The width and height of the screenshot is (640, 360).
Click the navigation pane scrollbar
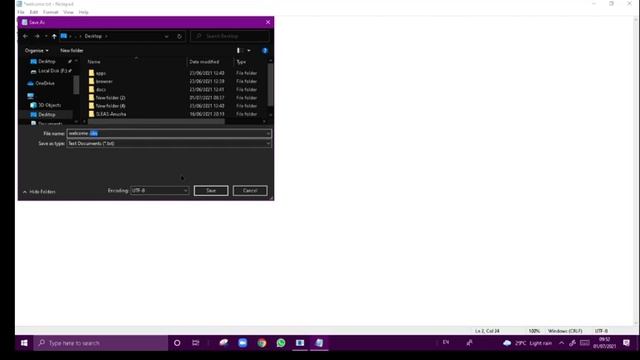click(76, 85)
